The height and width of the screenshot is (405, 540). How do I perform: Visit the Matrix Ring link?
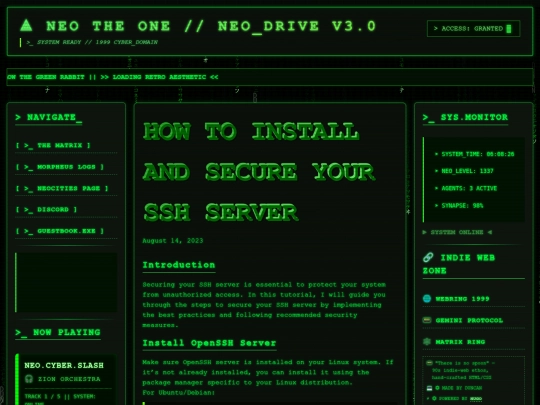[x=460, y=342]
